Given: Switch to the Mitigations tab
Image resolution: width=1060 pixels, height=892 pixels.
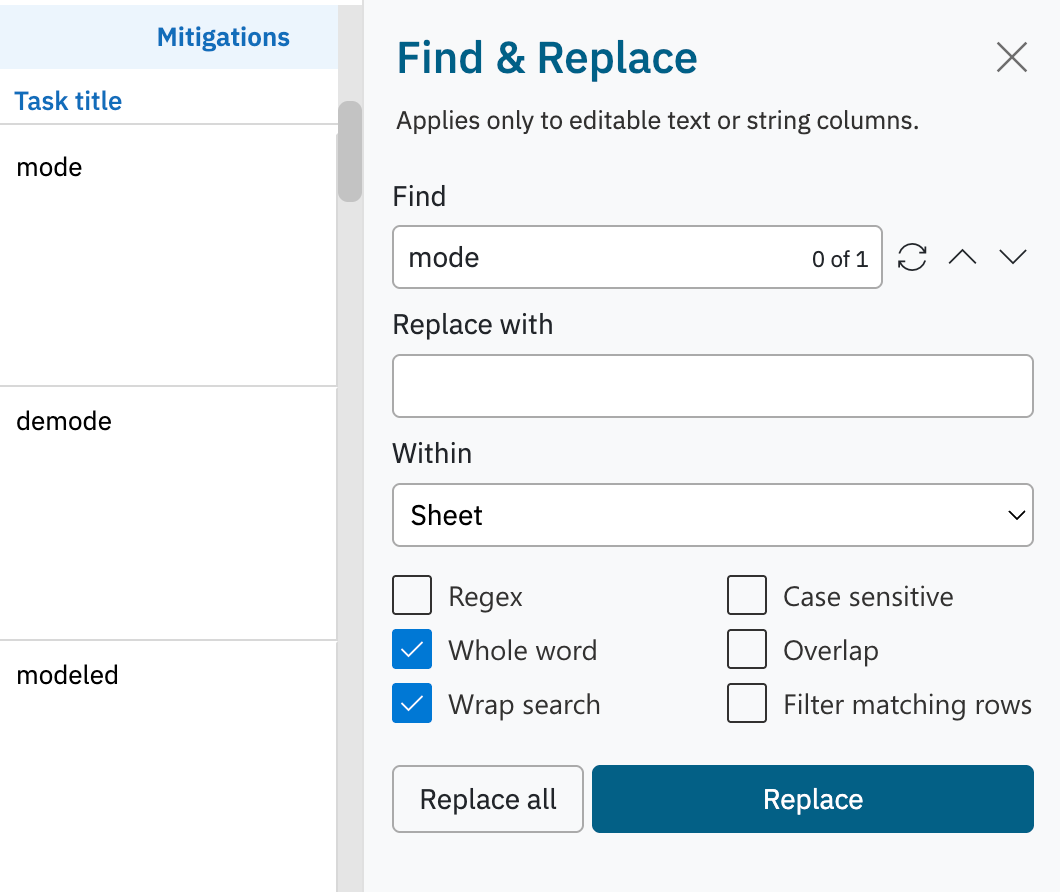Looking at the screenshot, I should pyautogui.click(x=223, y=38).
